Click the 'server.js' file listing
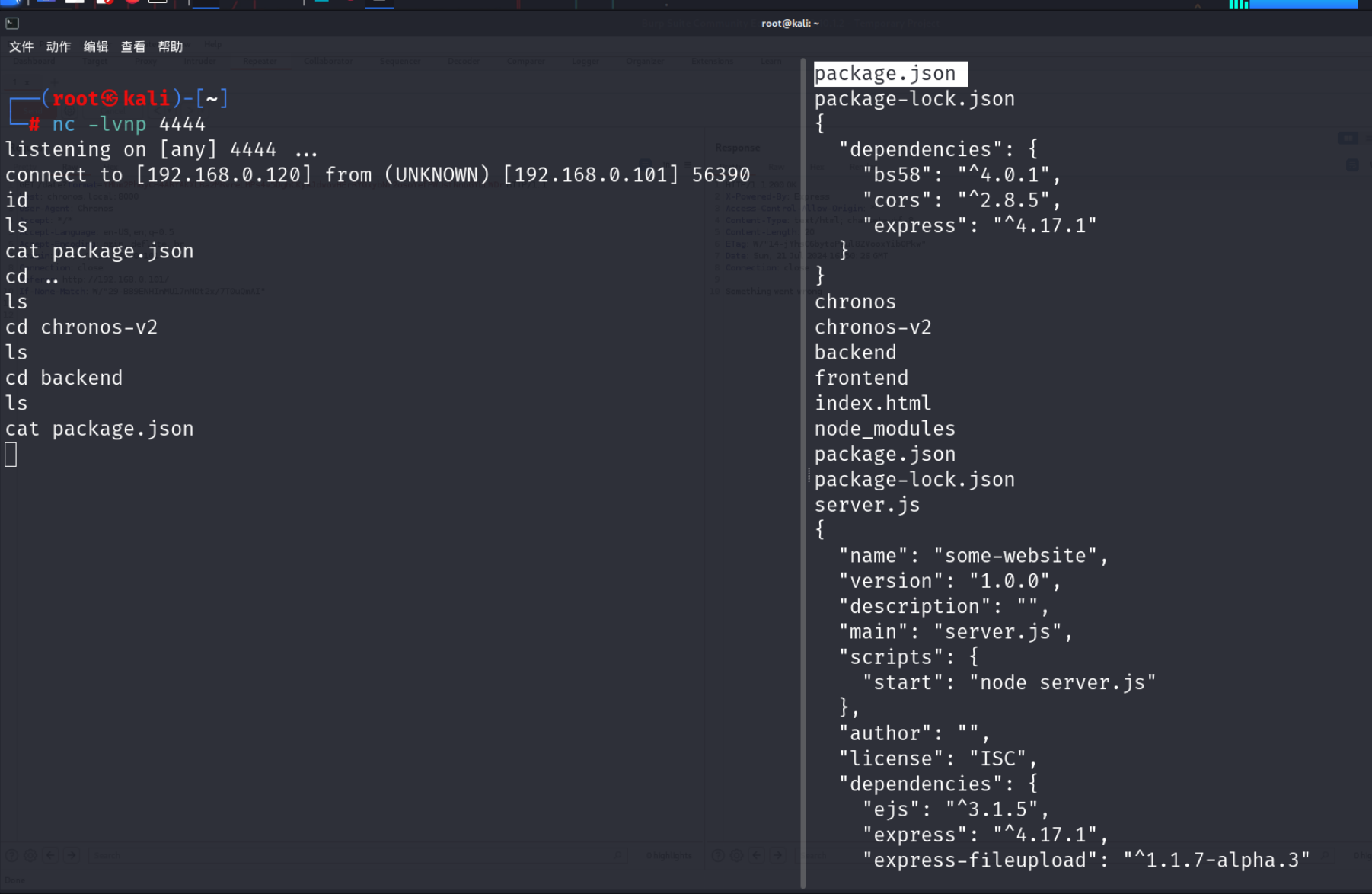Image resolution: width=1372 pixels, height=894 pixels. 866,505
